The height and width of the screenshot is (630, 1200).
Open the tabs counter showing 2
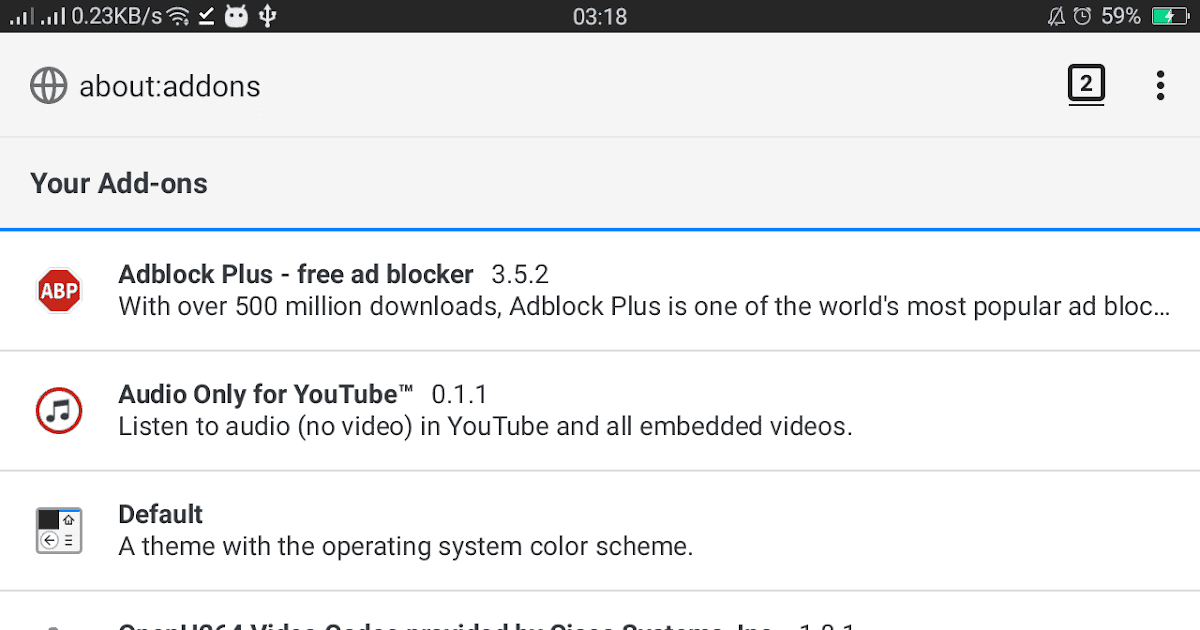click(1086, 84)
